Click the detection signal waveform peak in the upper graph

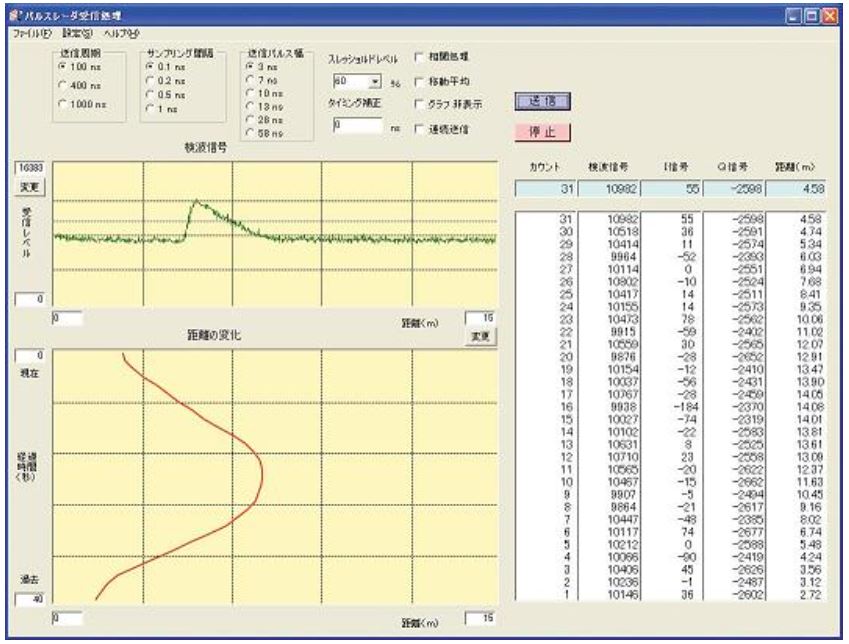click(x=196, y=202)
